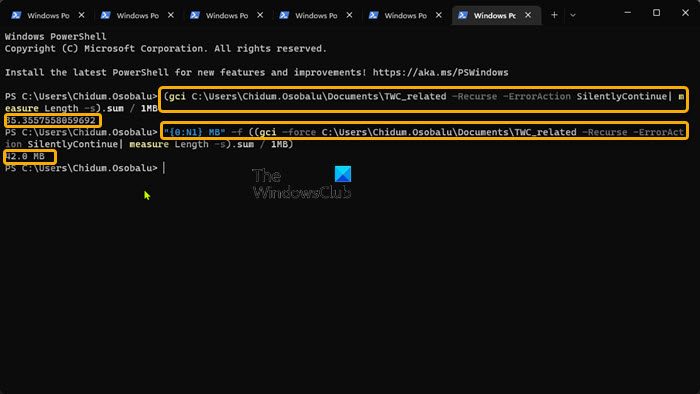Close the Windows Terminal window
Viewport: 700px width, 394px height.
685,13
